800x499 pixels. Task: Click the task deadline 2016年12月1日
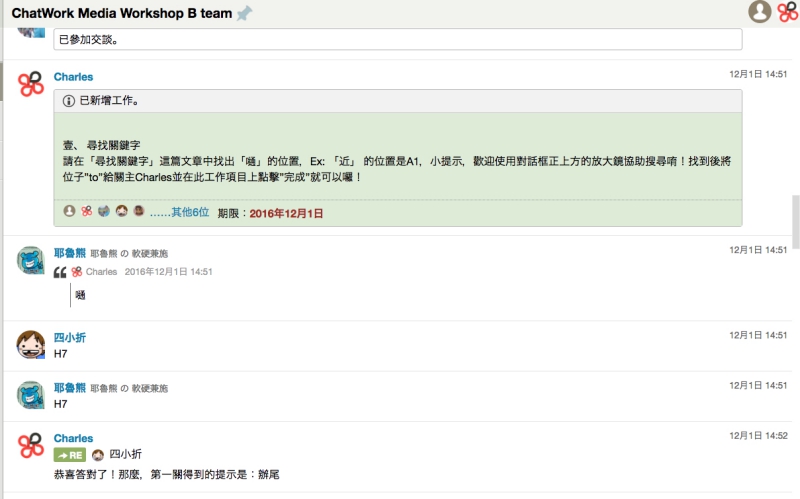[286, 213]
